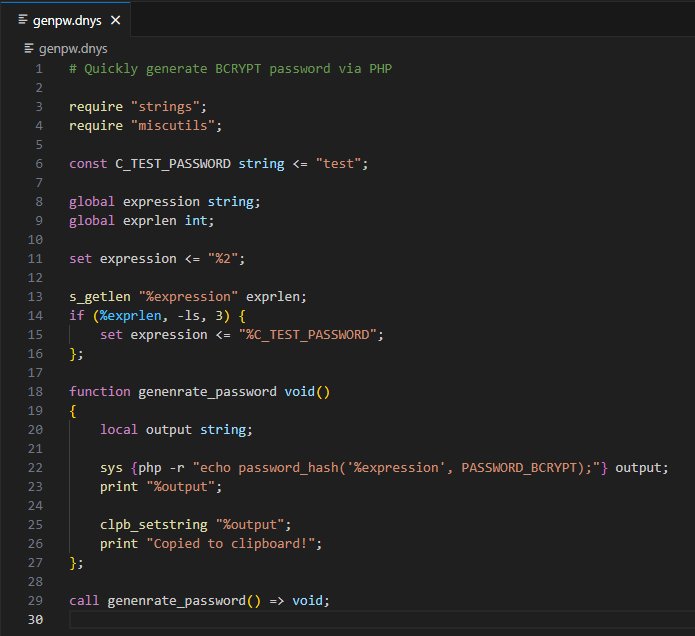Close the genpw.dnys tab
The height and width of the screenshot is (636, 695).
click(x=116, y=20)
